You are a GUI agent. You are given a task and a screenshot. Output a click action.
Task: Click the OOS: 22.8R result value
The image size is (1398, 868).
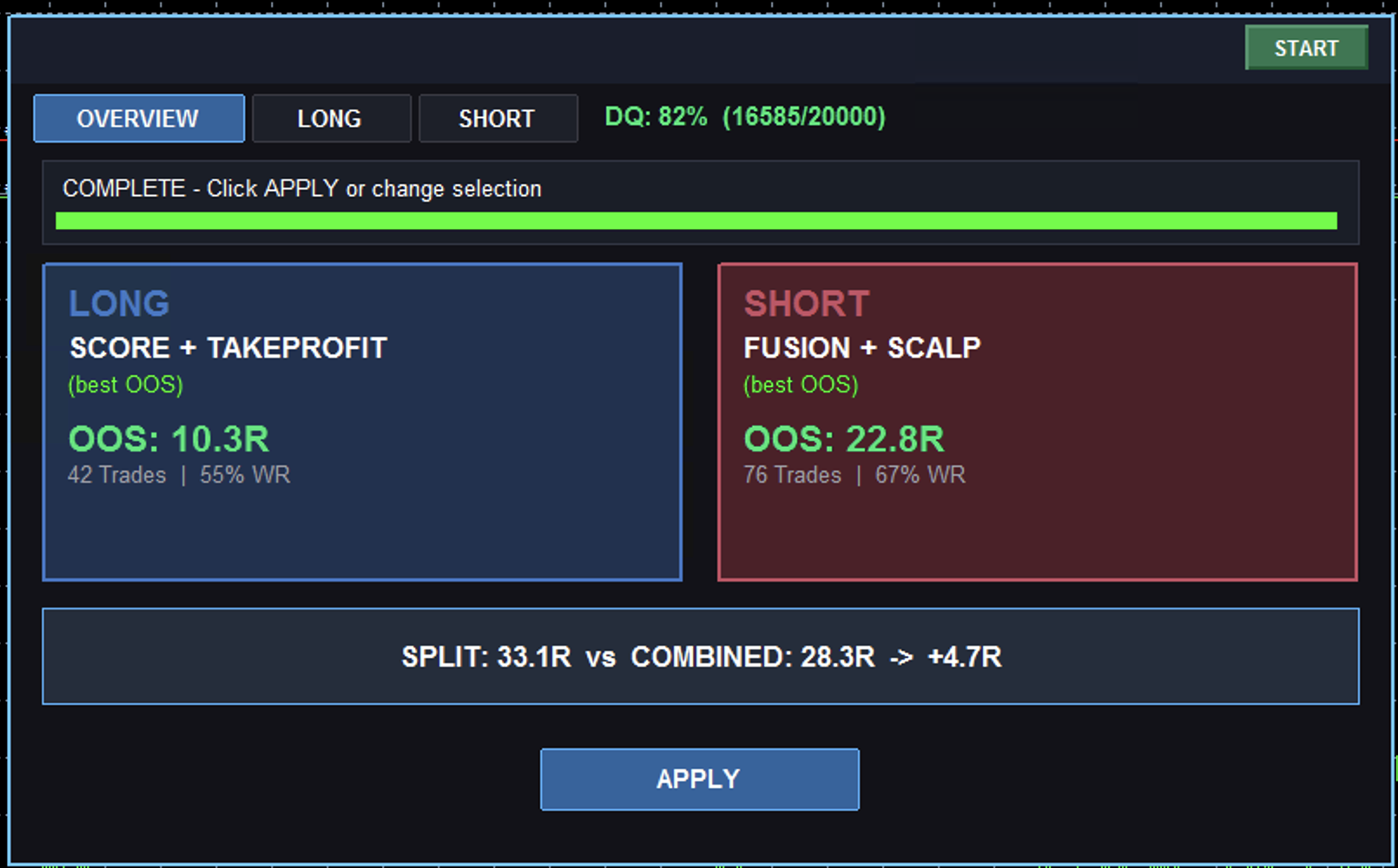click(844, 439)
